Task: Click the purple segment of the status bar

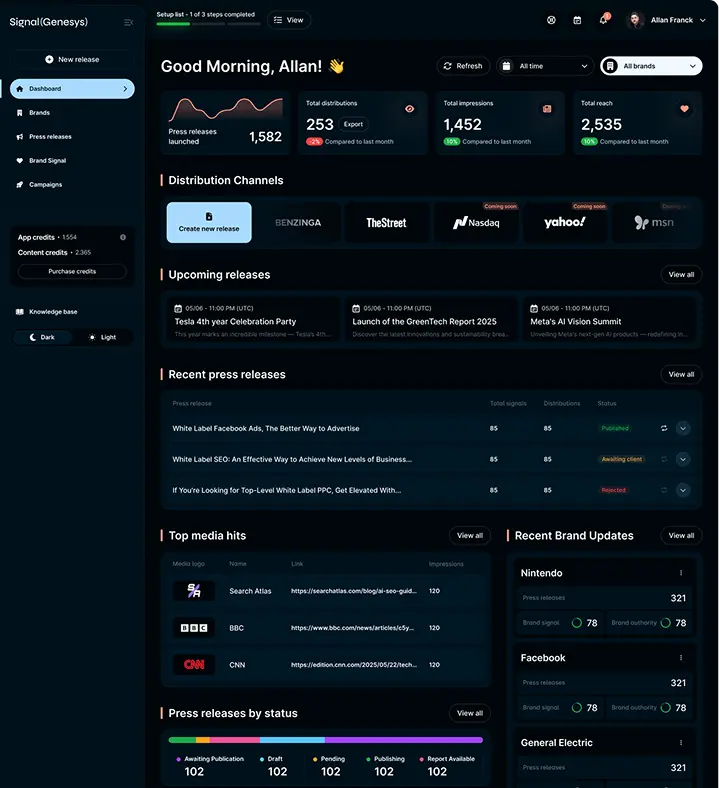Action: [403, 740]
